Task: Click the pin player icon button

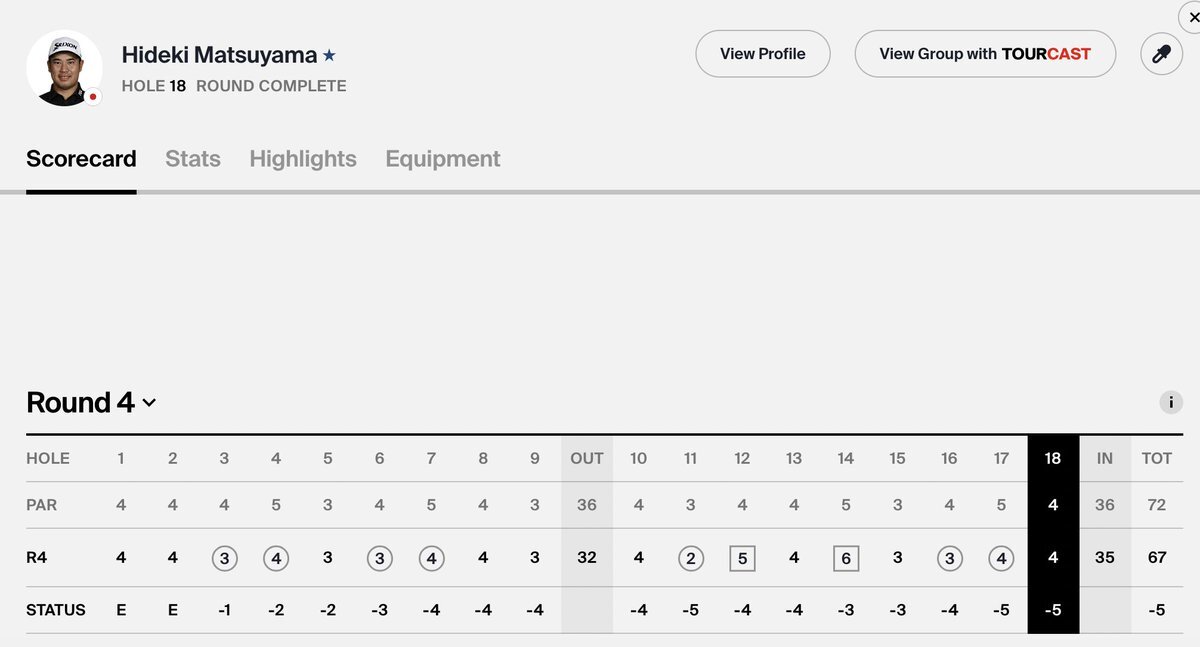Action: click(1161, 54)
